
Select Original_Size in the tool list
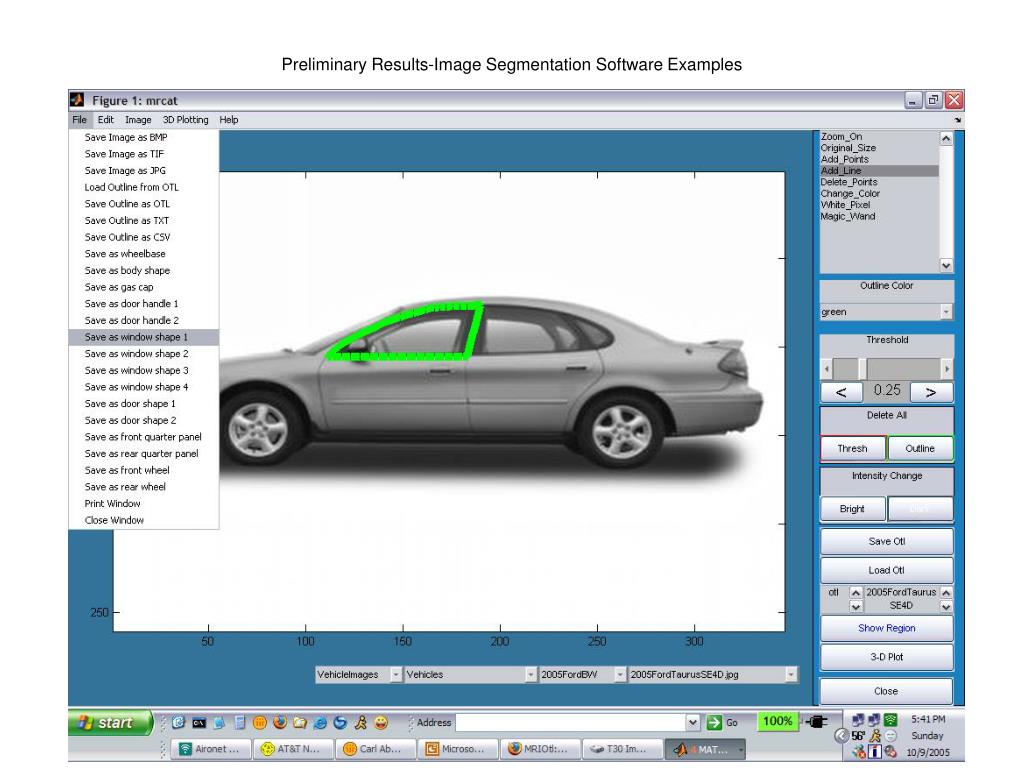pos(879,148)
